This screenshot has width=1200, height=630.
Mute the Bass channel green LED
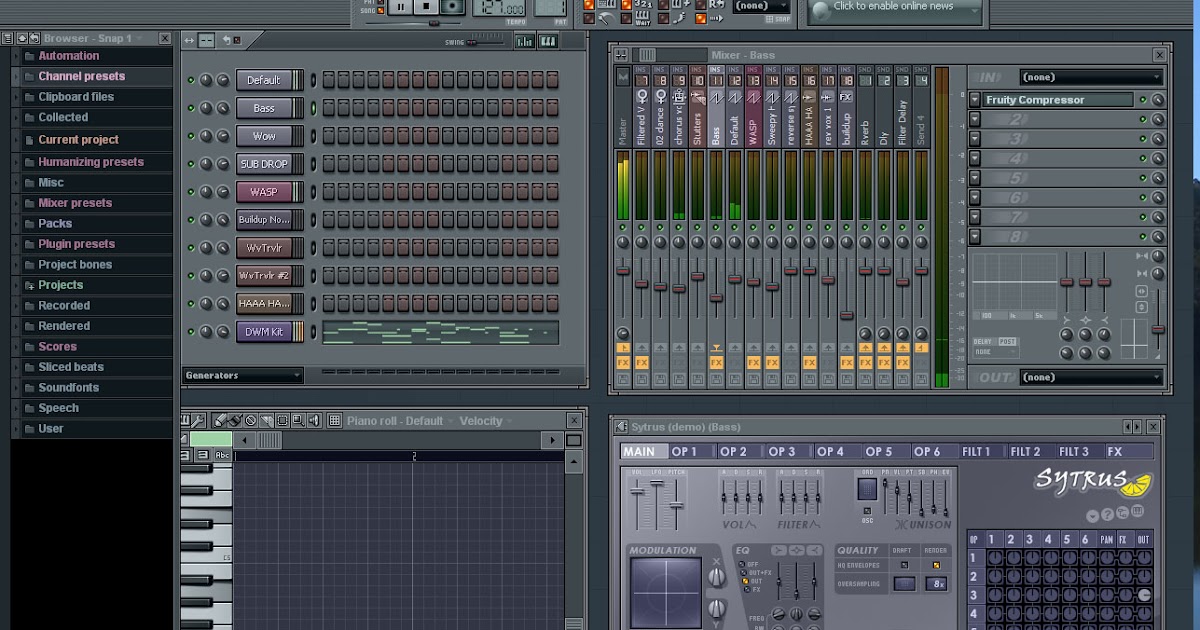191,108
